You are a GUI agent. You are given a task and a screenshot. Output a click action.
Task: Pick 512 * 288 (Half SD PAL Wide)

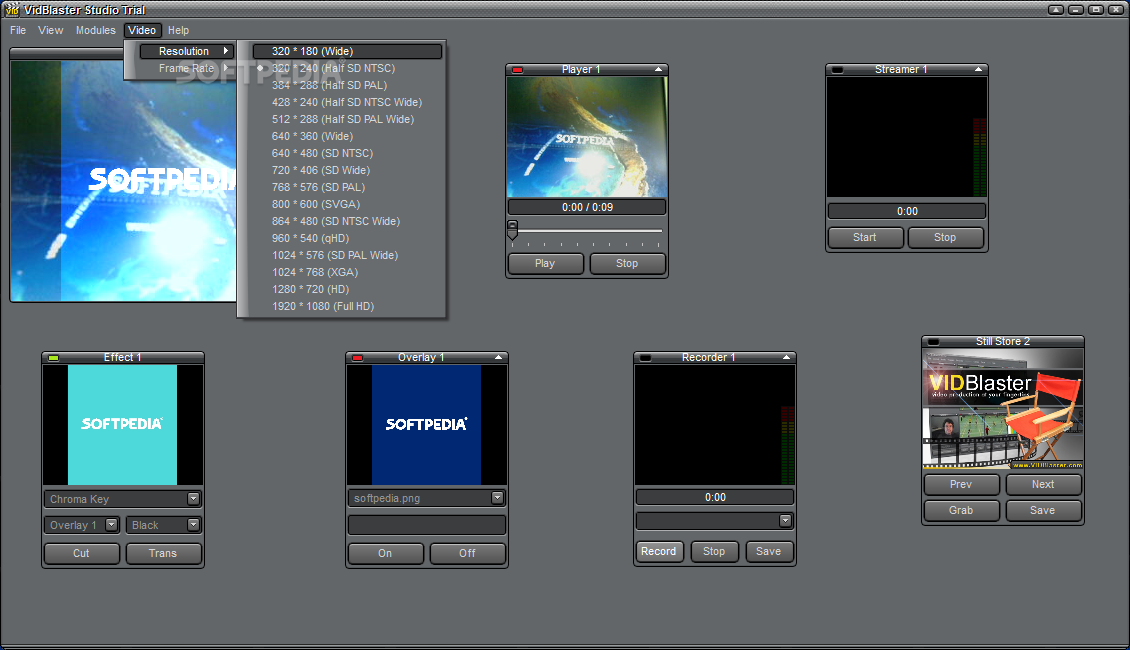[x=347, y=120]
